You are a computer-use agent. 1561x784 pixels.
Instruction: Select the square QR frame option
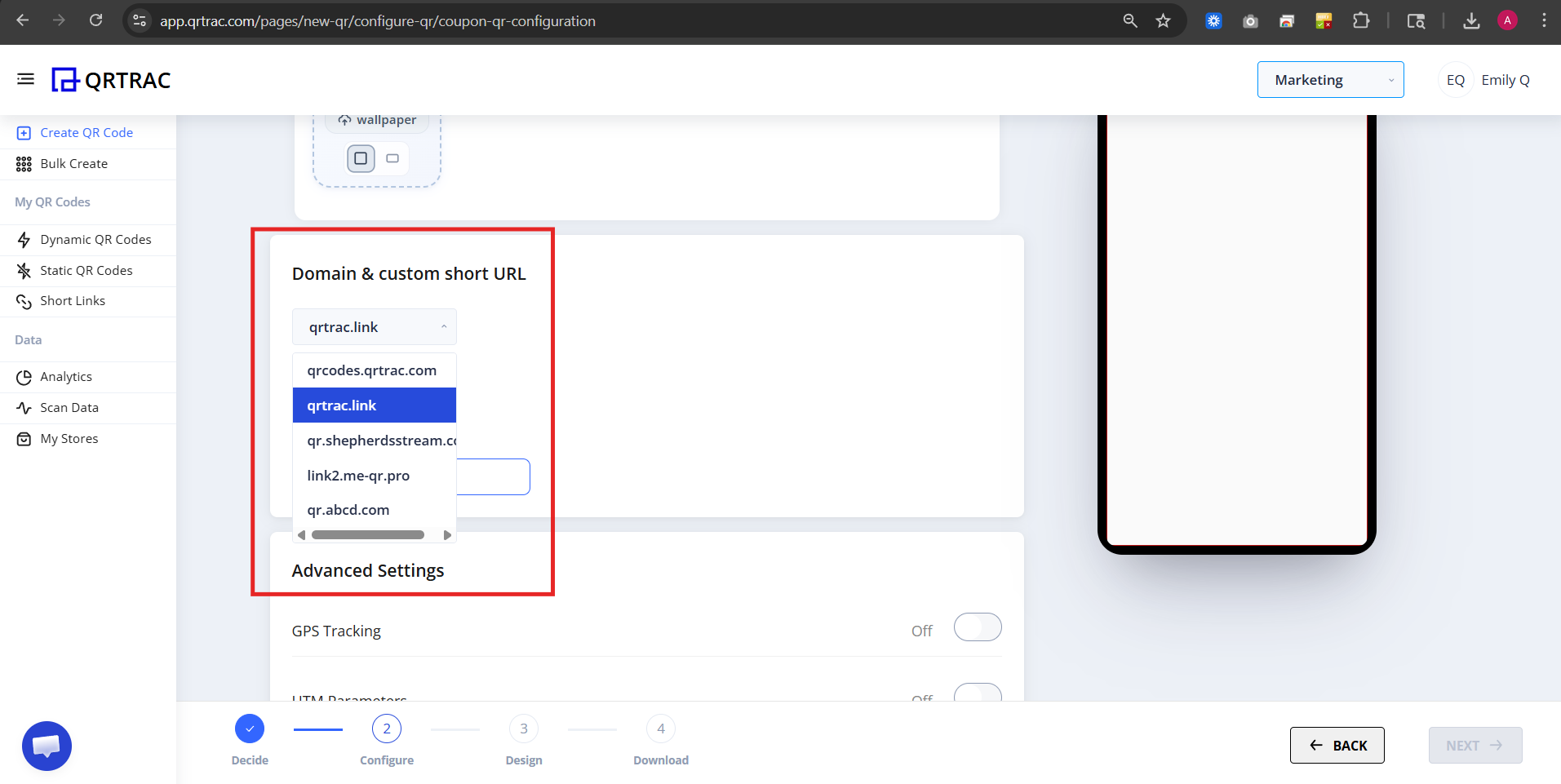360,158
